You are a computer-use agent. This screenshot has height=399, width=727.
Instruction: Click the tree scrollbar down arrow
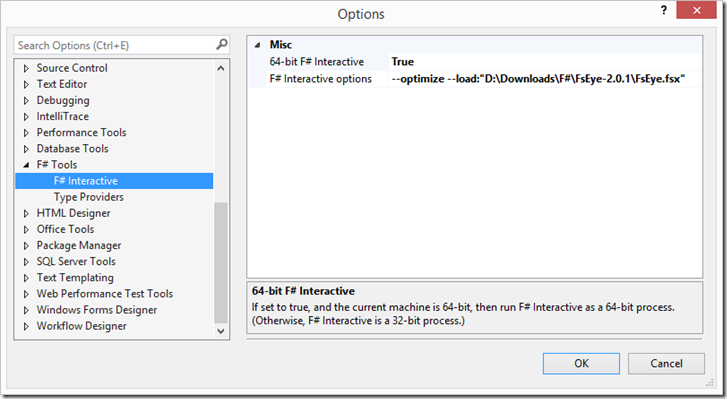221,331
